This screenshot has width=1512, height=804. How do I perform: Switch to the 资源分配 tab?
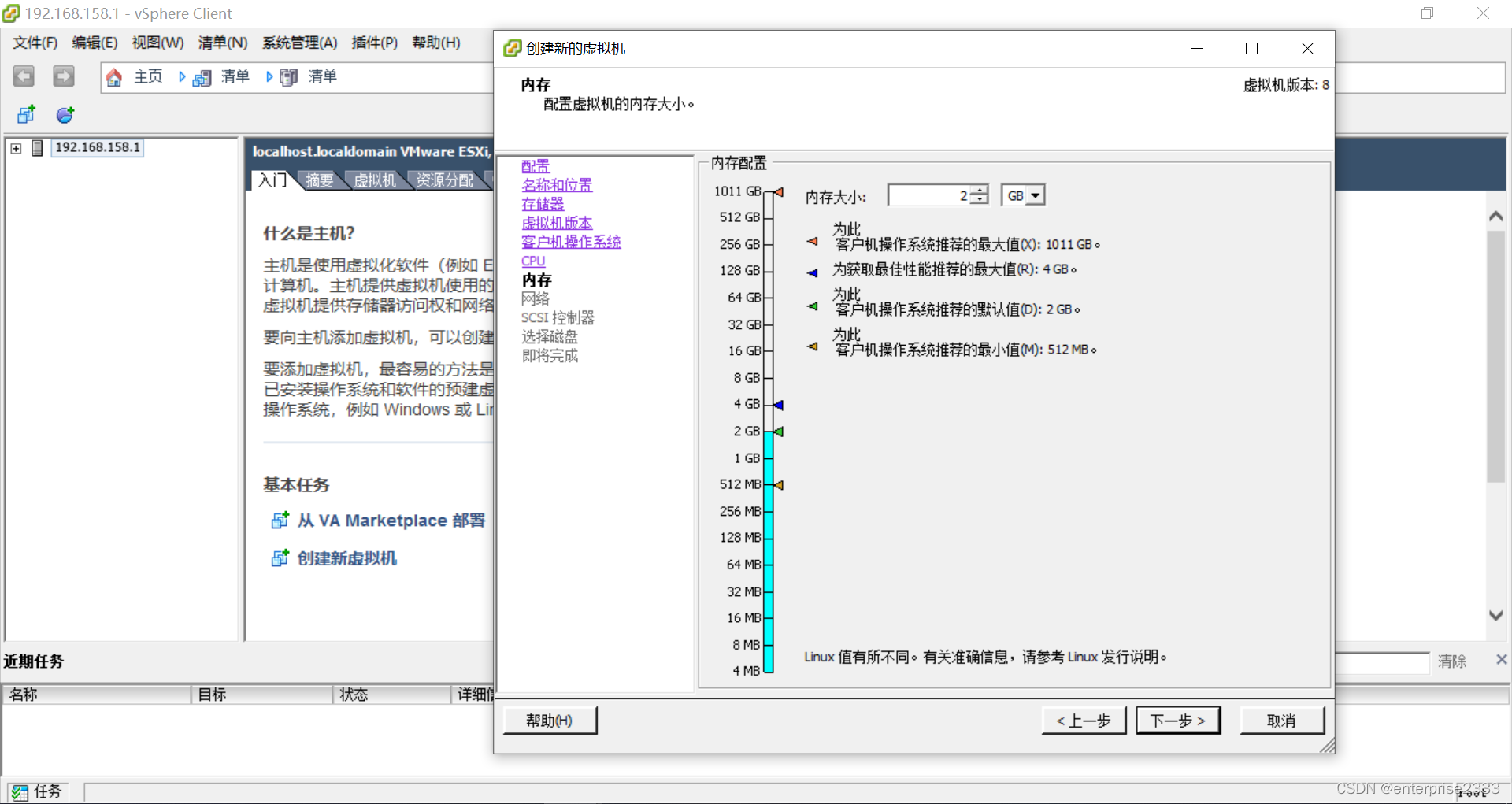tap(445, 180)
